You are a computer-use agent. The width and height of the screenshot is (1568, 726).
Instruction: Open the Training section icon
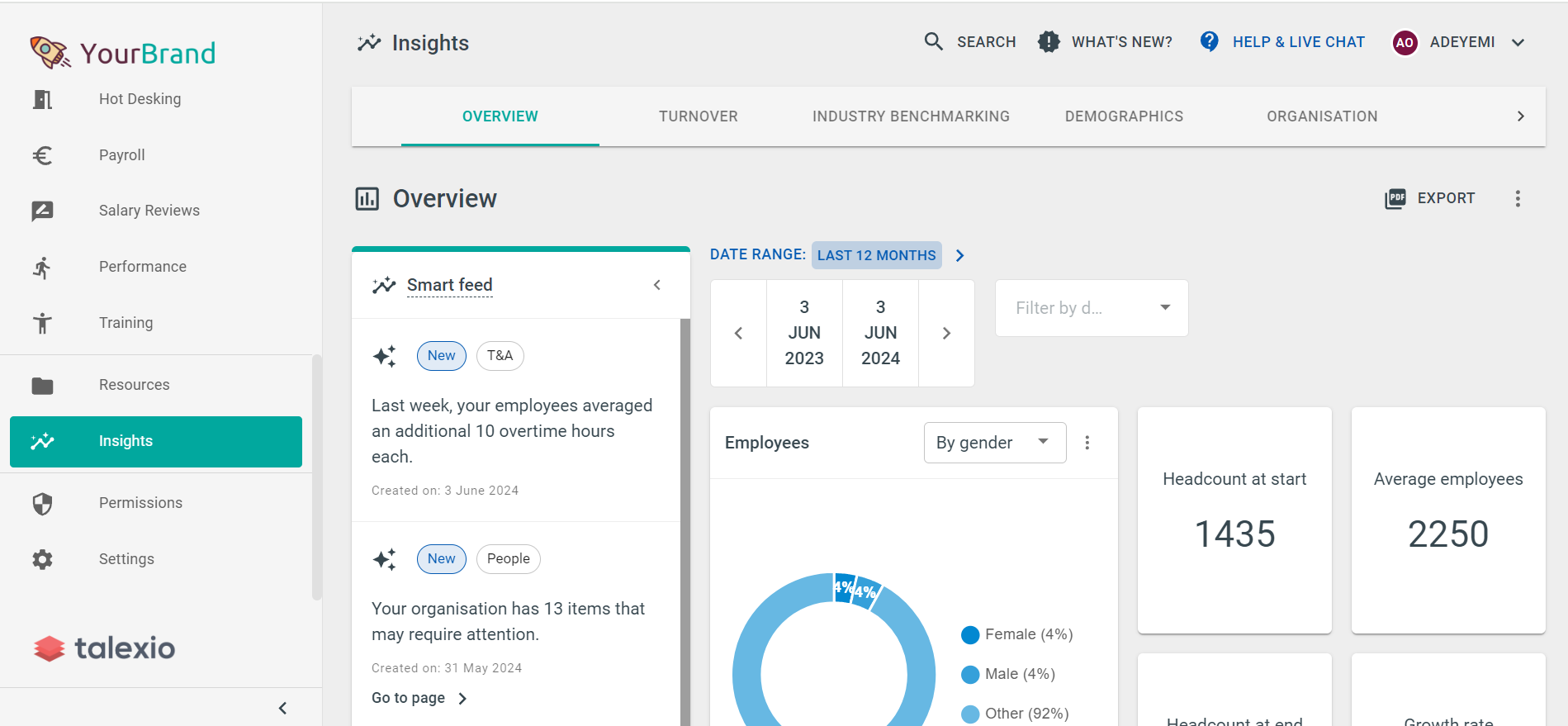click(x=42, y=323)
